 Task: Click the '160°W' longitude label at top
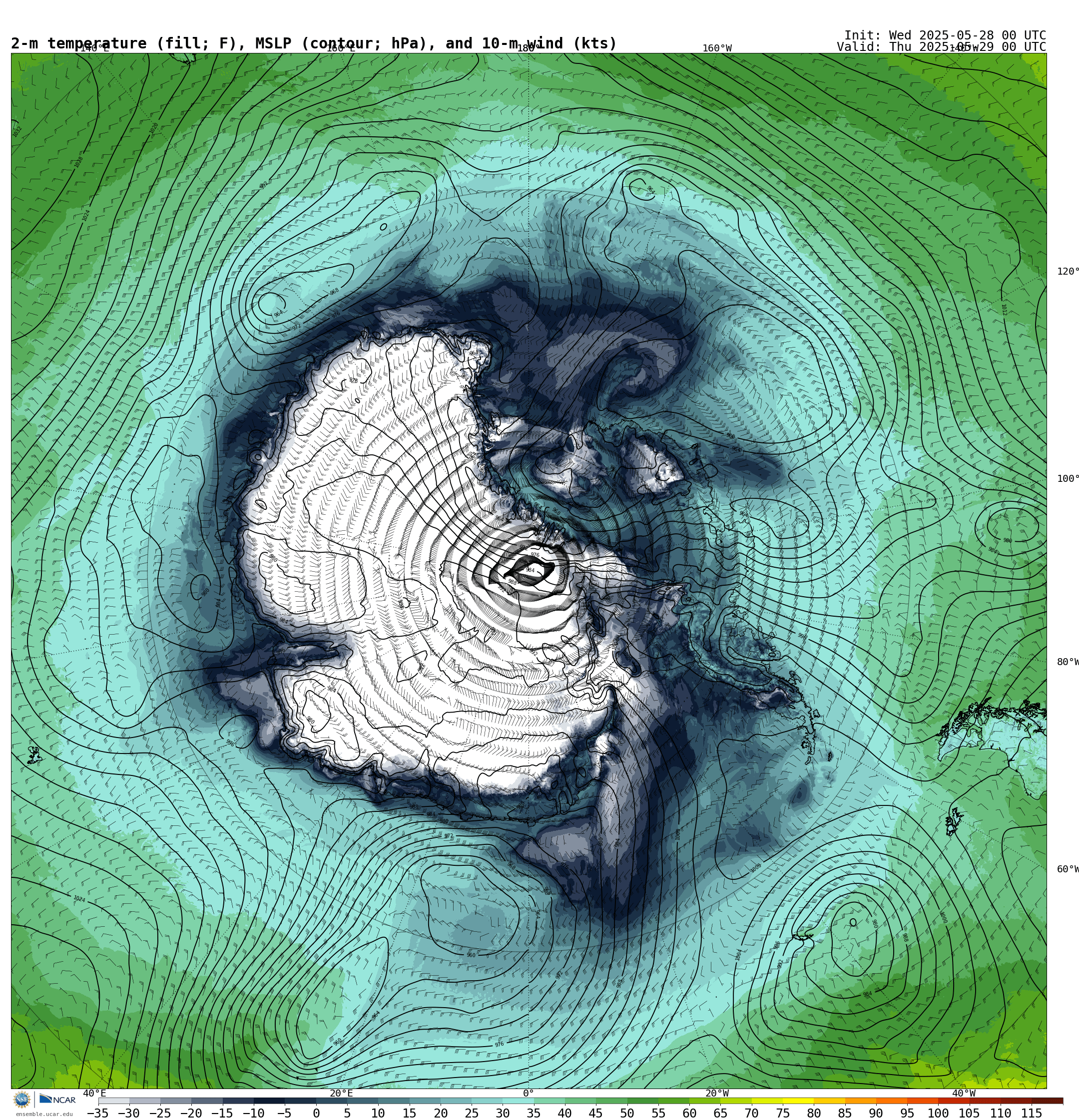717,48
